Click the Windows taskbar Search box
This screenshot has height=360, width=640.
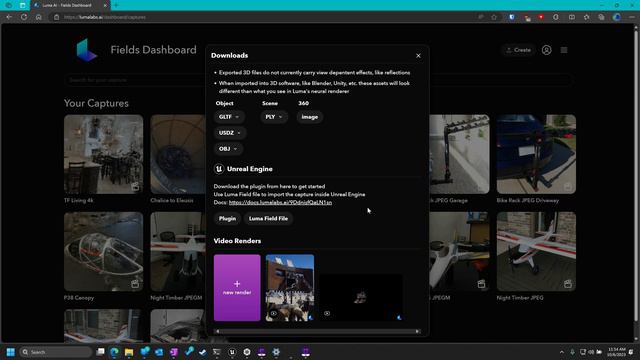(56, 352)
